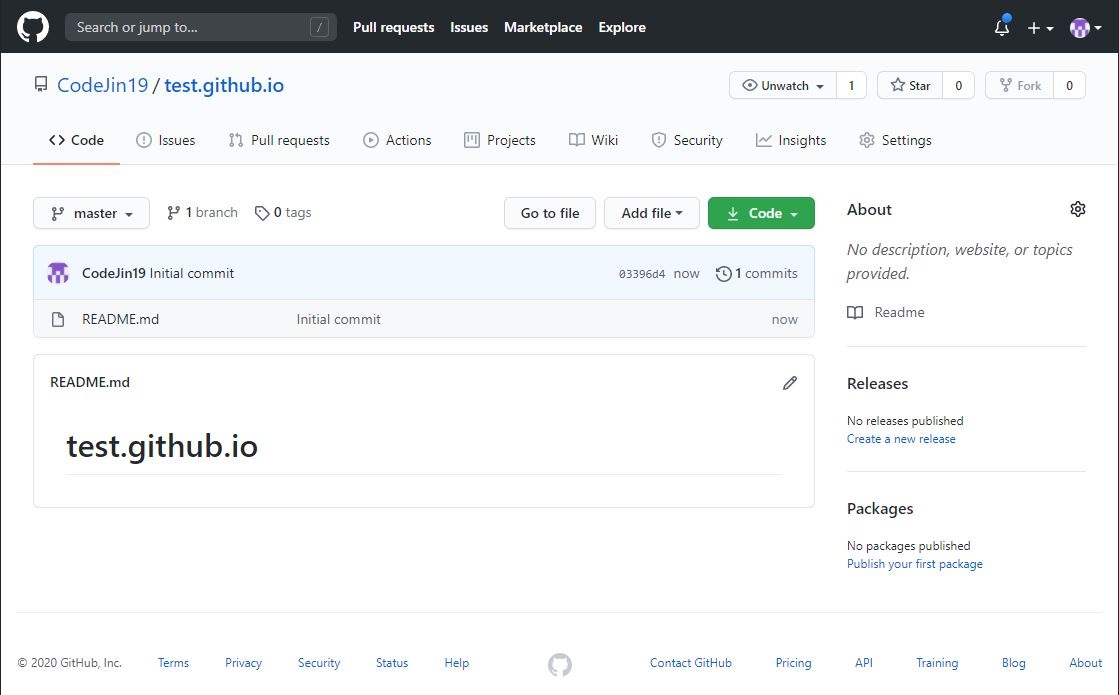The height and width of the screenshot is (695, 1119).
Task: Focus the Search or jump to field
Action: pyautogui.click(x=201, y=27)
